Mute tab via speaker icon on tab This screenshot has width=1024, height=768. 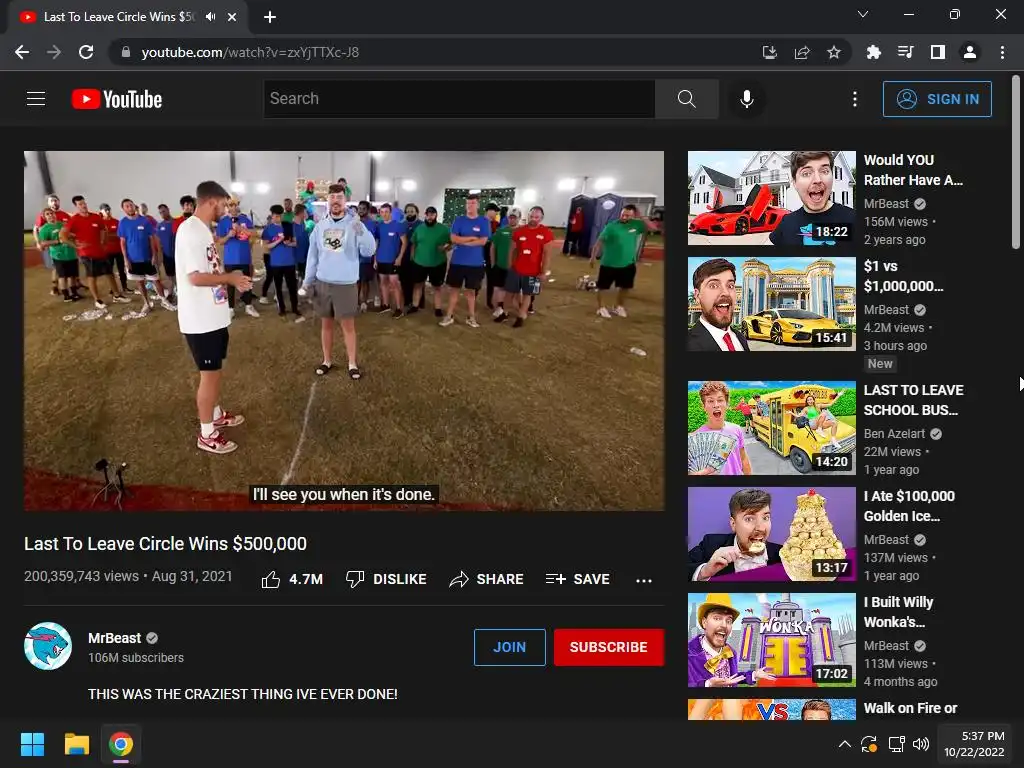[210, 17]
